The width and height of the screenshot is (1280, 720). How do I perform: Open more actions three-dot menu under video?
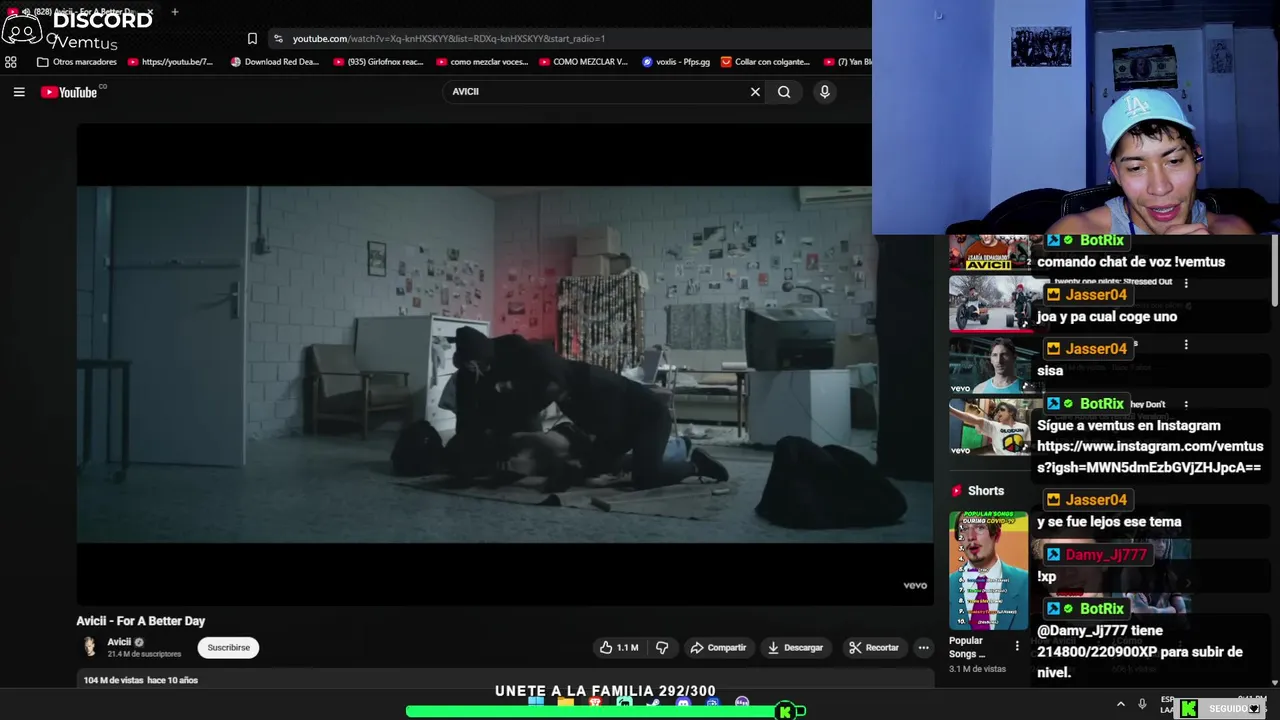click(x=924, y=648)
